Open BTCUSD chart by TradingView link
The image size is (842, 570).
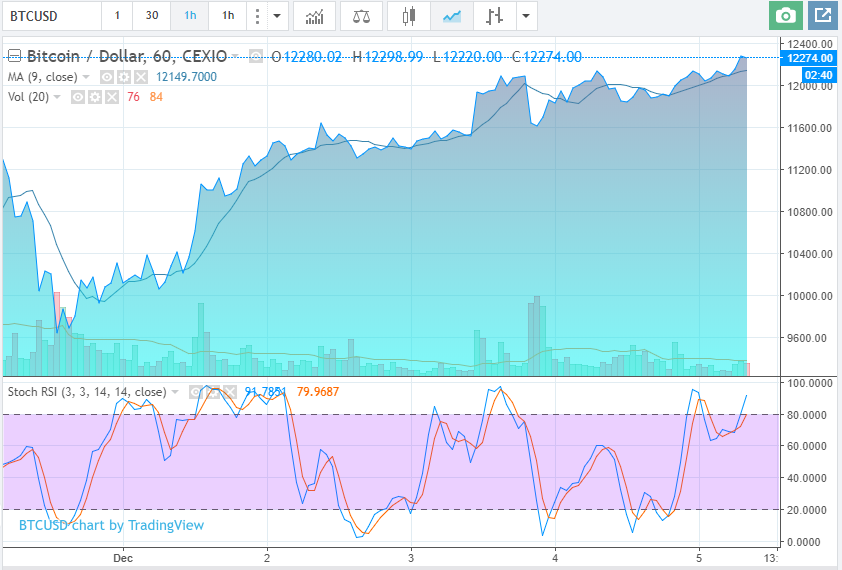[111, 525]
